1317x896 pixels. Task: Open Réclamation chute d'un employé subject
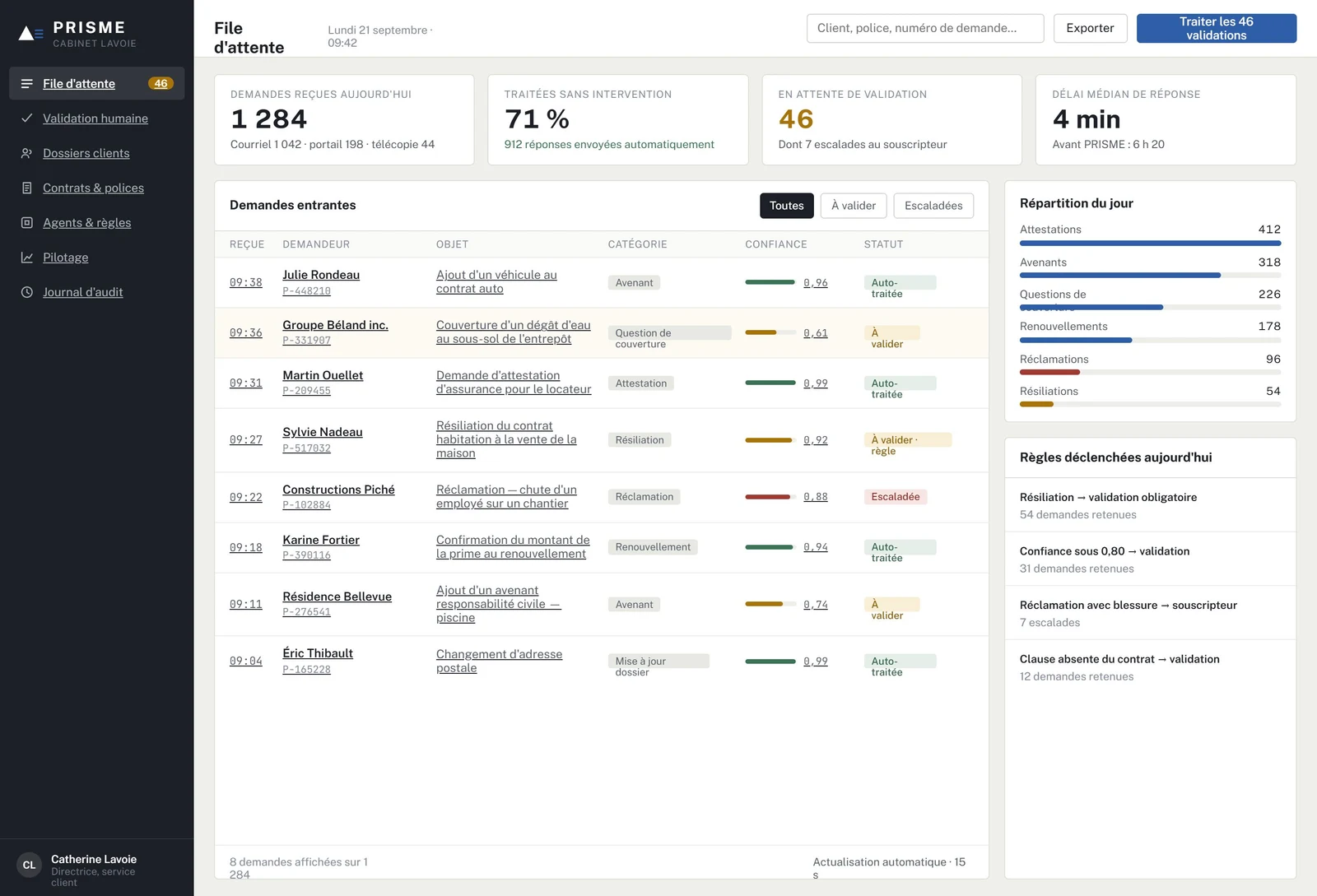[x=506, y=497]
